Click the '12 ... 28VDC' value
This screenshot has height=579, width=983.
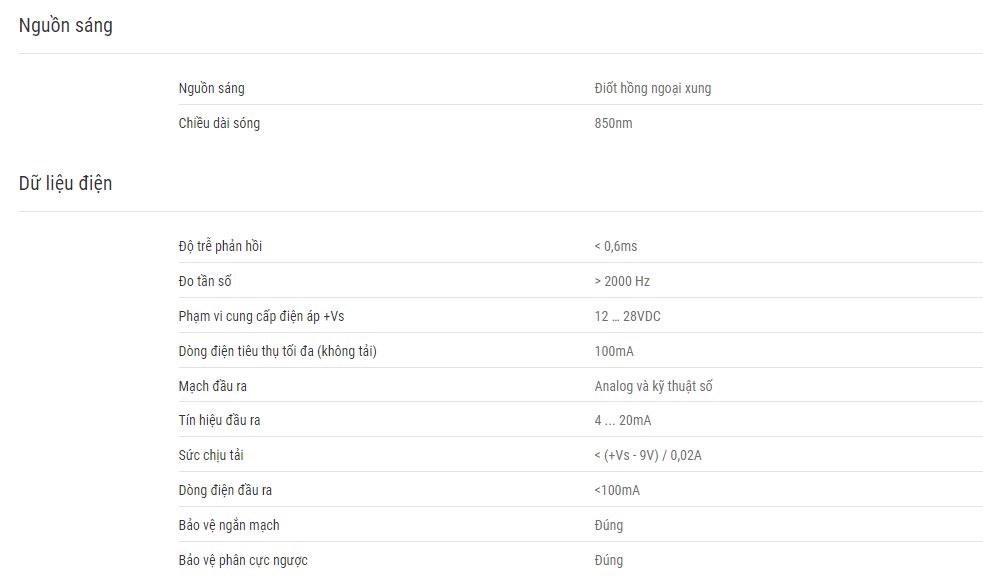click(x=628, y=316)
